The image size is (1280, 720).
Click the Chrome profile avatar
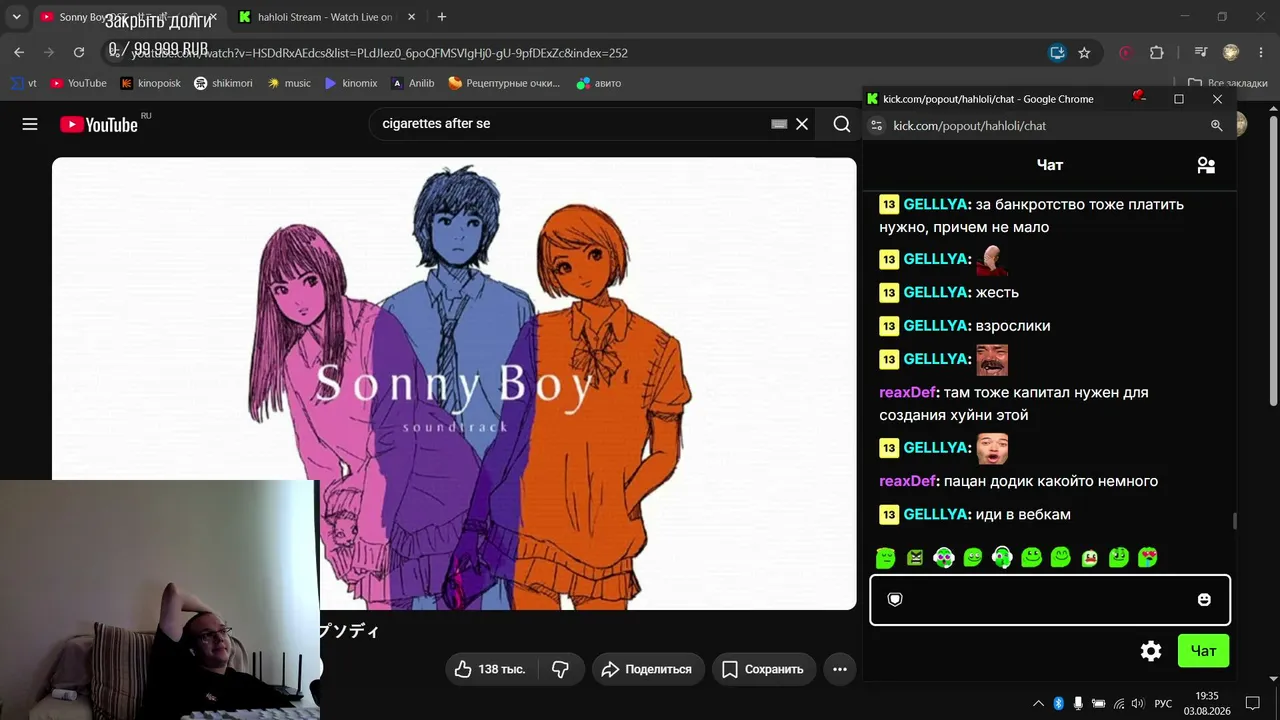click(1231, 53)
